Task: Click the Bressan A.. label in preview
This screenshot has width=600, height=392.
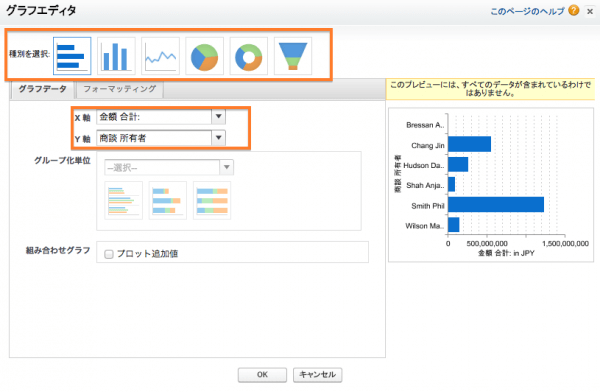Action: click(425, 125)
